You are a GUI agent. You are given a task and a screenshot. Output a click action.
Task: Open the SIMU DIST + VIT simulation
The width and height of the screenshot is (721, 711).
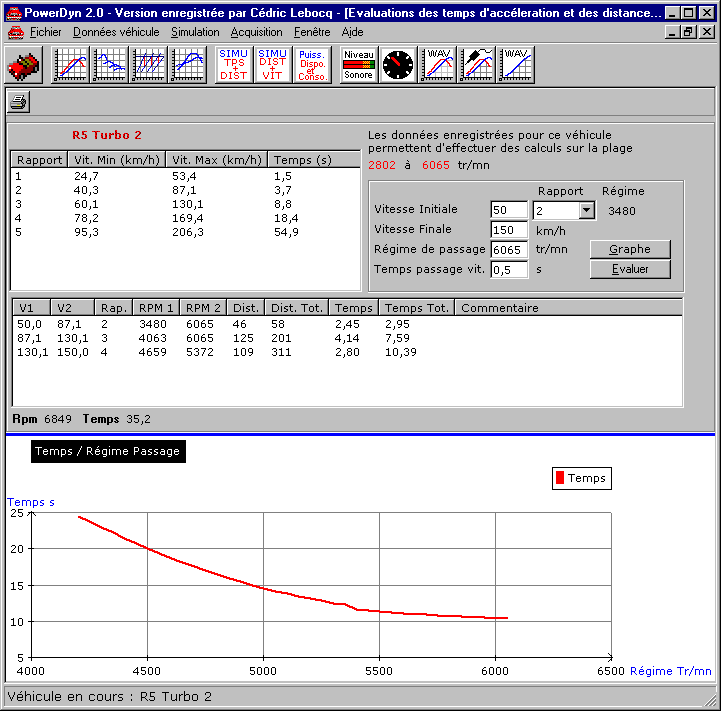(273, 65)
